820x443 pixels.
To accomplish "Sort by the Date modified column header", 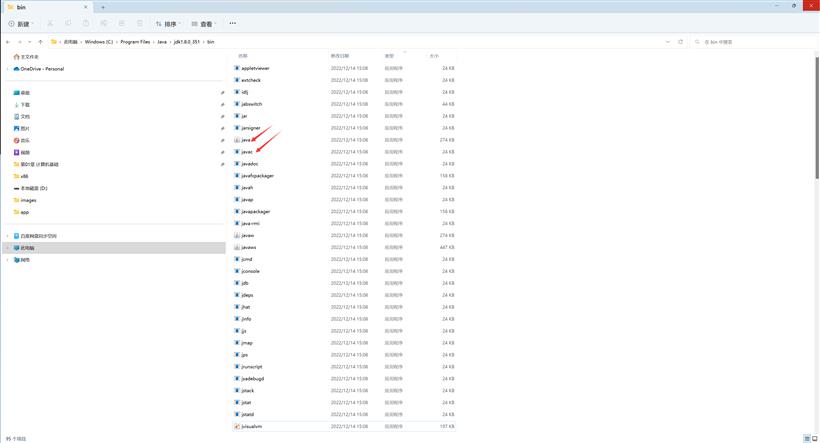I will [340, 56].
